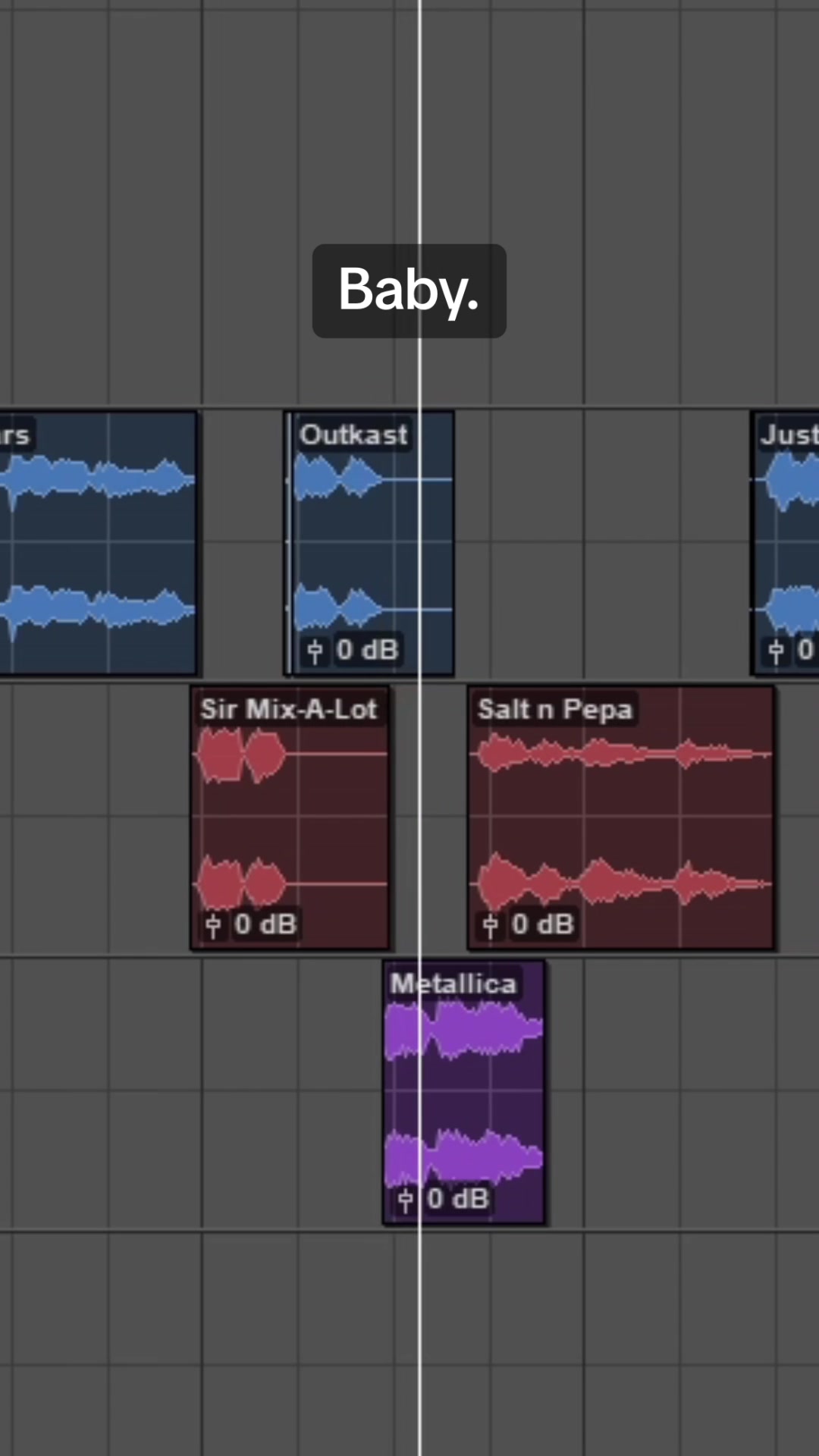Viewport: 819px width, 1456px height.
Task: Select the partially visible Just clip
Action: [x=785, y=543]
